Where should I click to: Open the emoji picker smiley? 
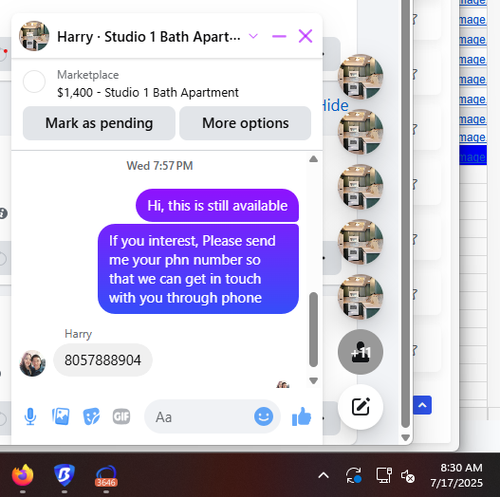[x=263, y=417]
